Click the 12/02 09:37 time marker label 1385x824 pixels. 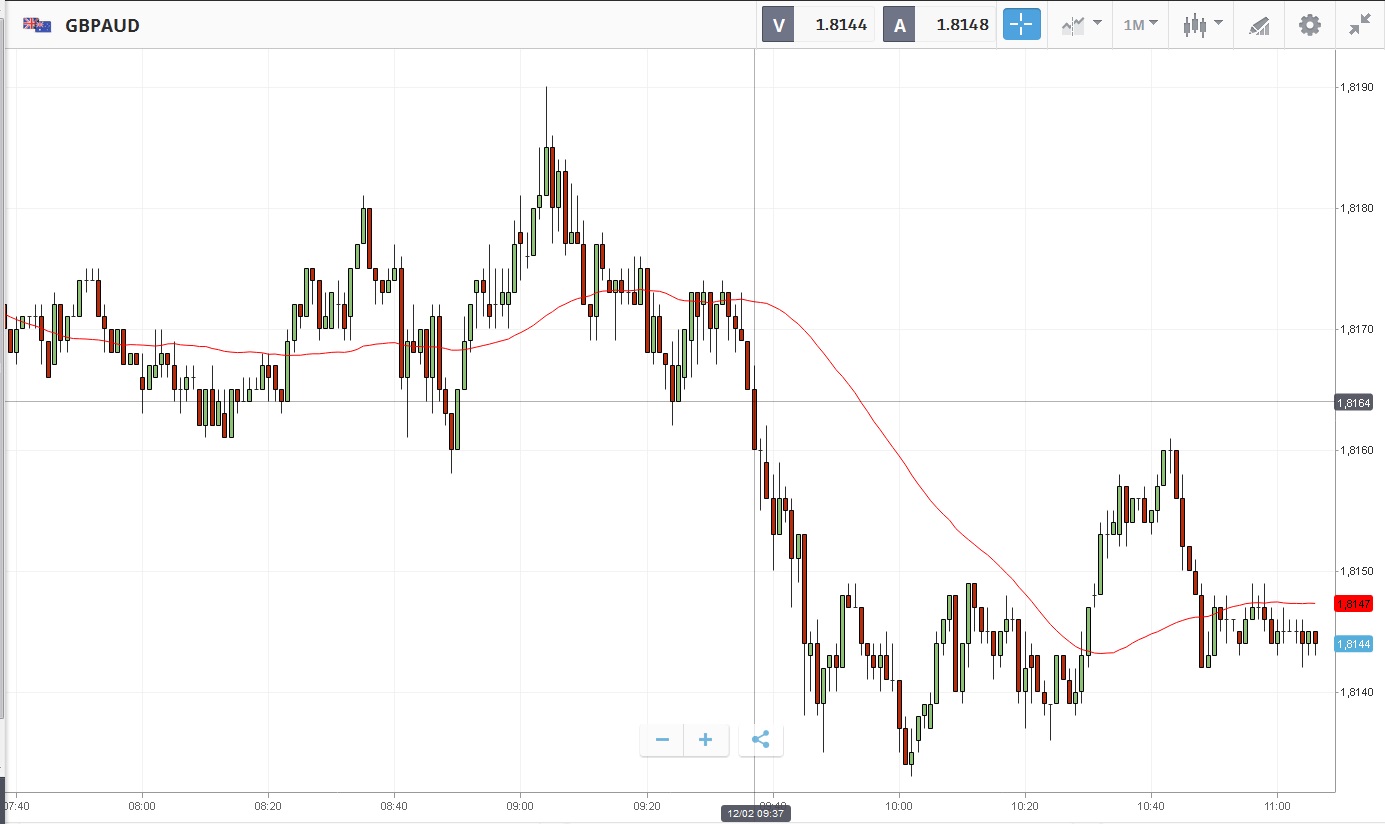[x=756, y=814]
